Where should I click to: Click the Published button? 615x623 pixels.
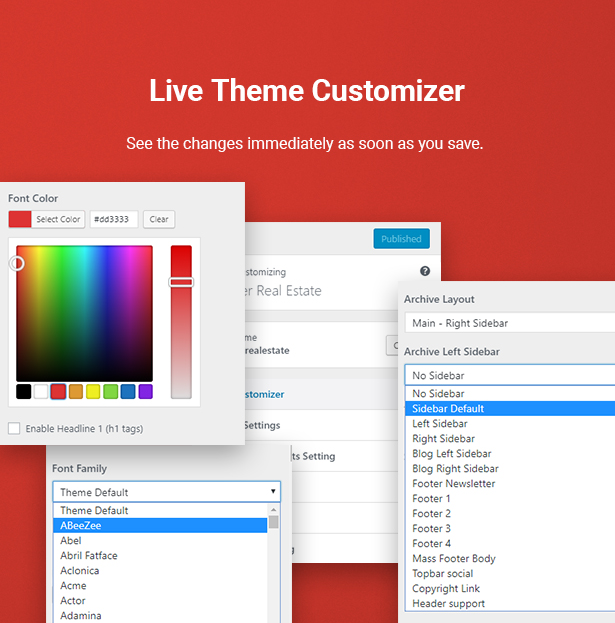(x=401, y=238)
